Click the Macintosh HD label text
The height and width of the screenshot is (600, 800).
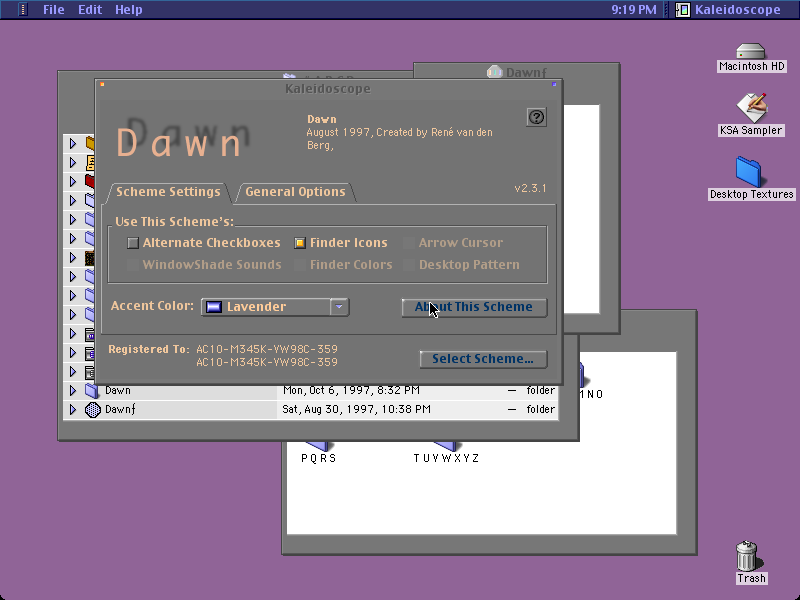(x=752, y=66)
